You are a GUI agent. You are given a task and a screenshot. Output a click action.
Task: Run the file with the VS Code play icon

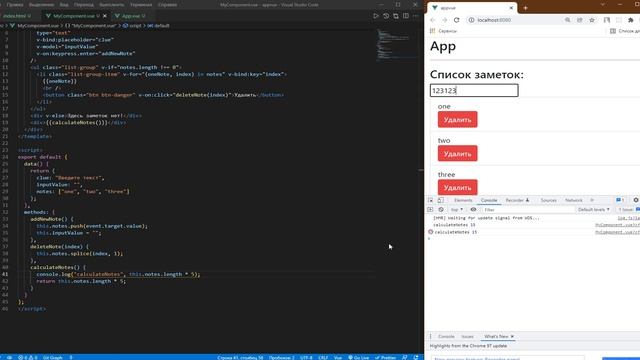(x=376, y=16)
